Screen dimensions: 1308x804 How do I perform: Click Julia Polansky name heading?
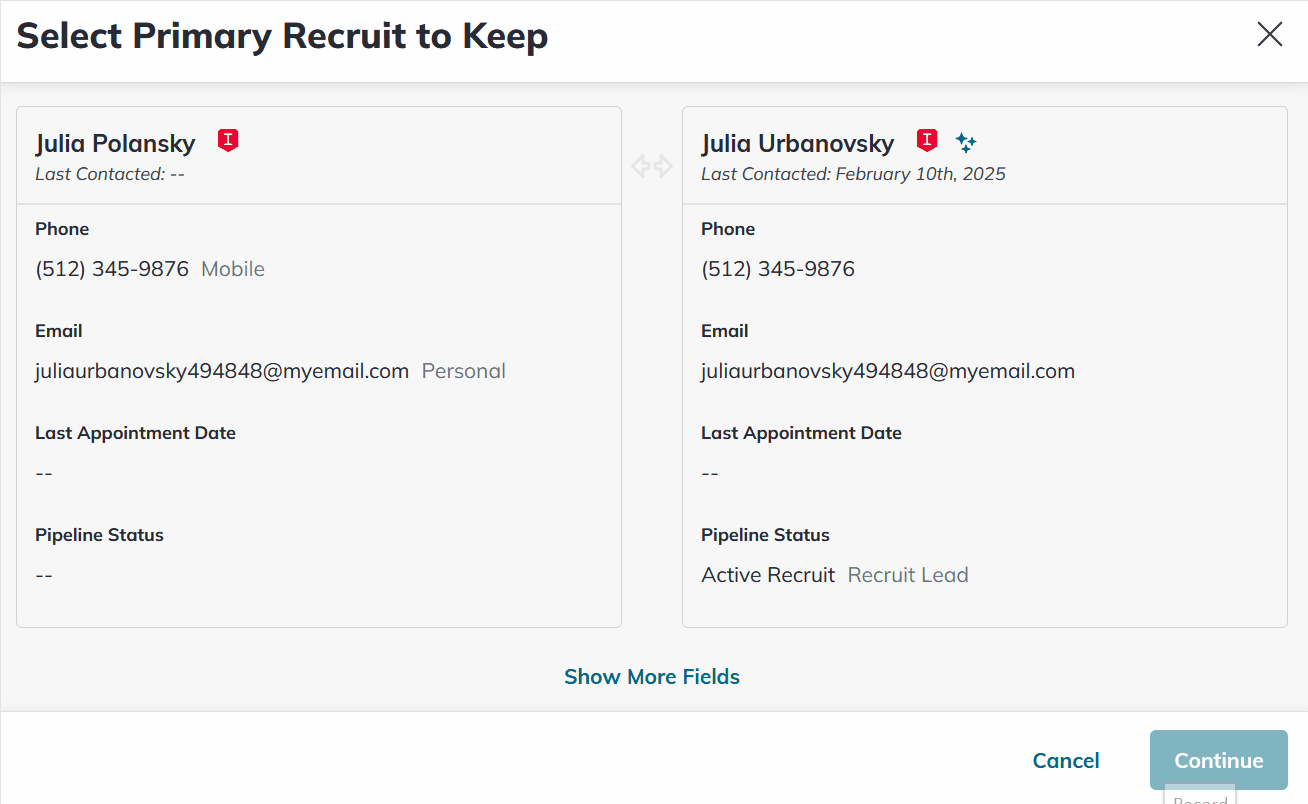[116, 143]
